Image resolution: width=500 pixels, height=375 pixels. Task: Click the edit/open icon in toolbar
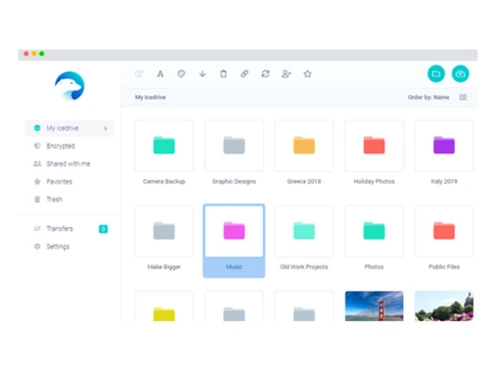[139, 74]
